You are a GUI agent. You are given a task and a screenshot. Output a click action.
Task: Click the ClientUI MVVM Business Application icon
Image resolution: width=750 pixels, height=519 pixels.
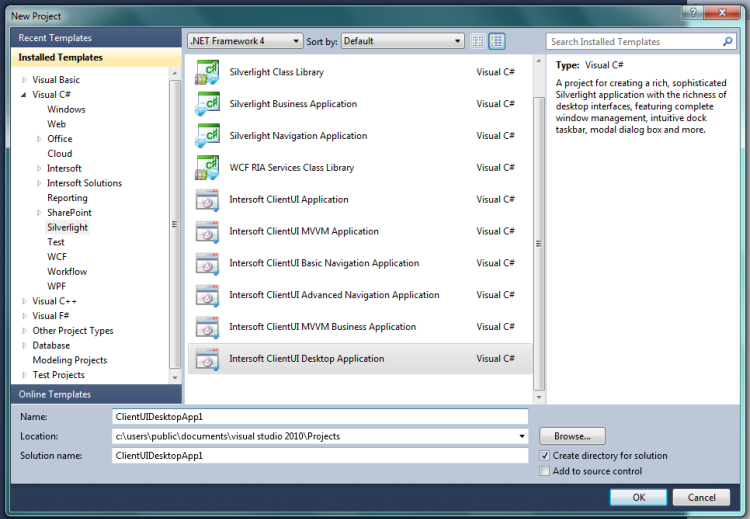tap(207, 327)
